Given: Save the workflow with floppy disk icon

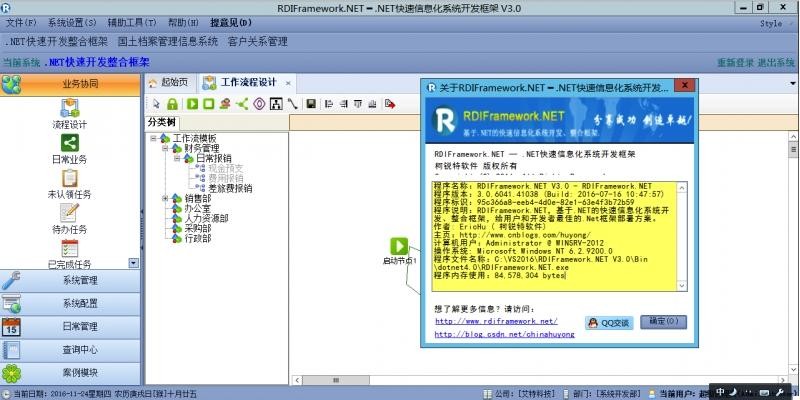Looking at the screenshot, I should point(311,104).
